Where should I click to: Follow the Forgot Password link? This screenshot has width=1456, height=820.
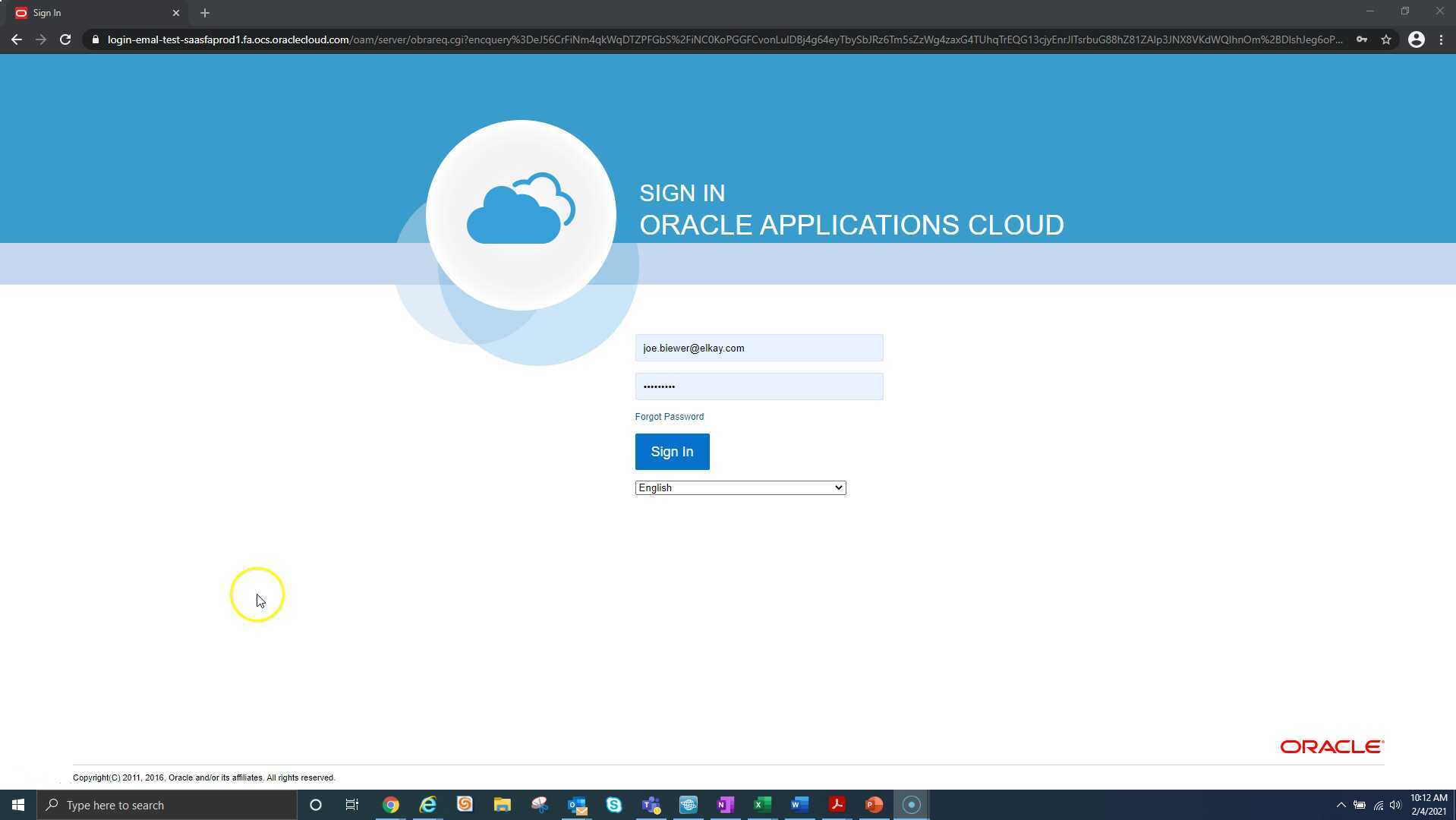point(669,417)
